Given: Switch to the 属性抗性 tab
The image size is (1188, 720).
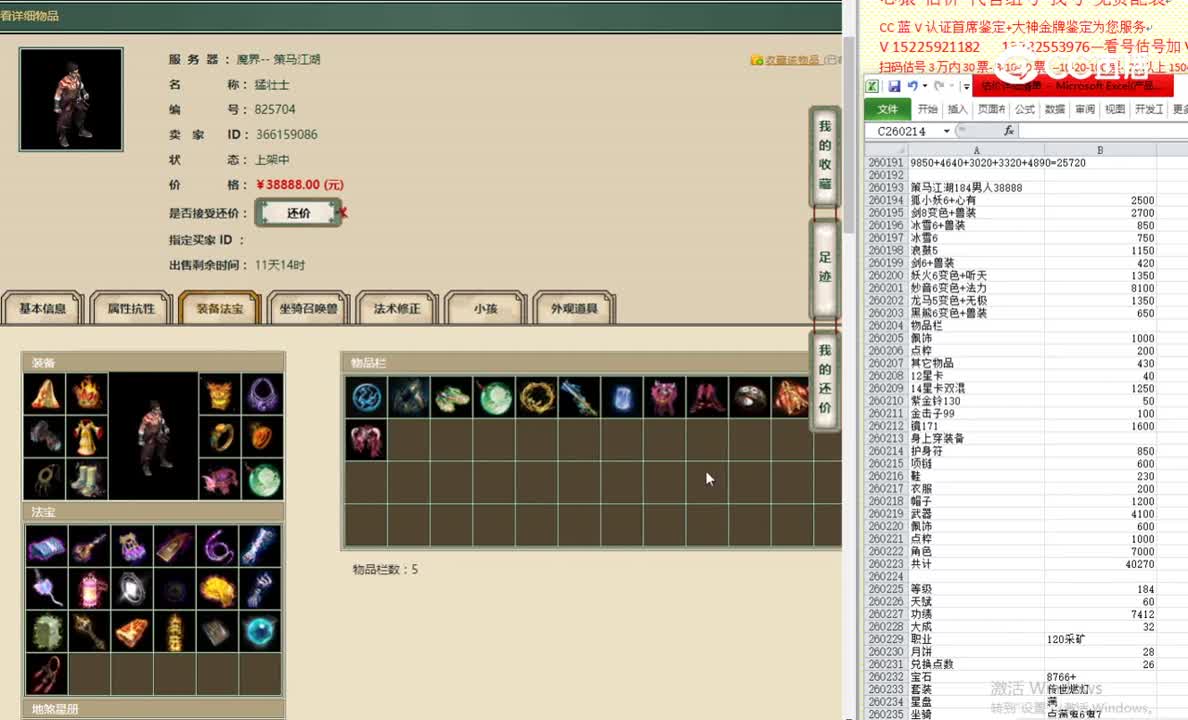Looking at the screenshot, I should (x=131, y=308).
